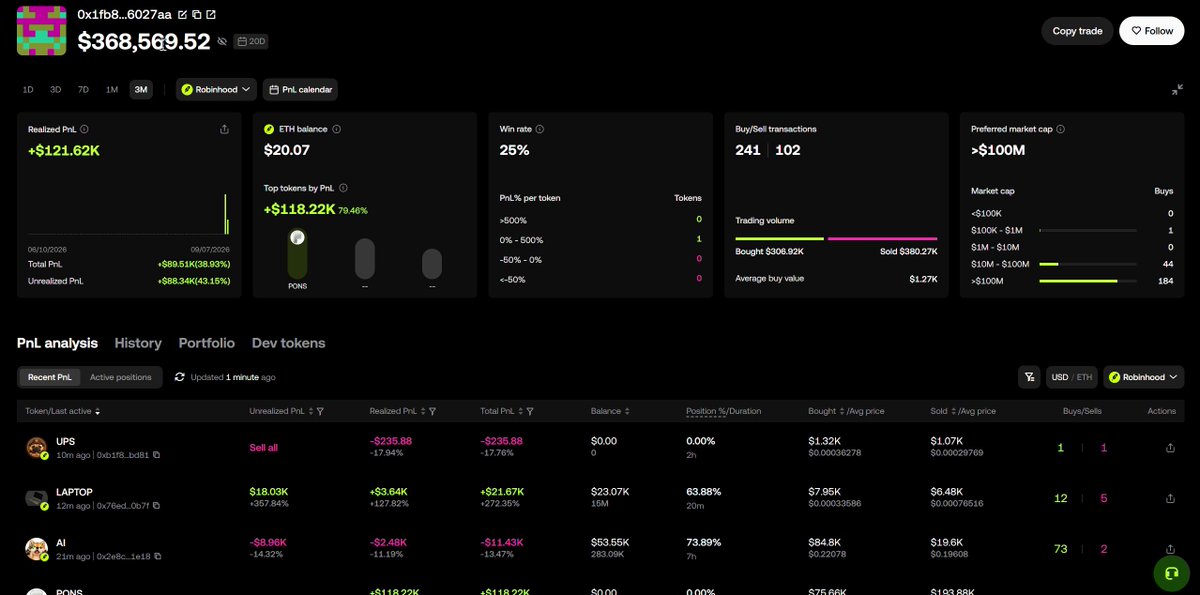Open the table filter settings icon
1200x595 pixels.
pos(1028,377)
